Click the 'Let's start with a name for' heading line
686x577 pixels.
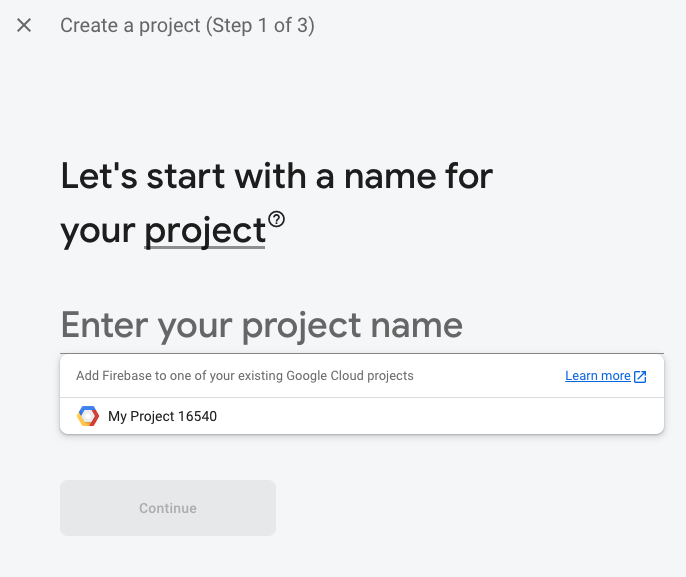point(277,177)
